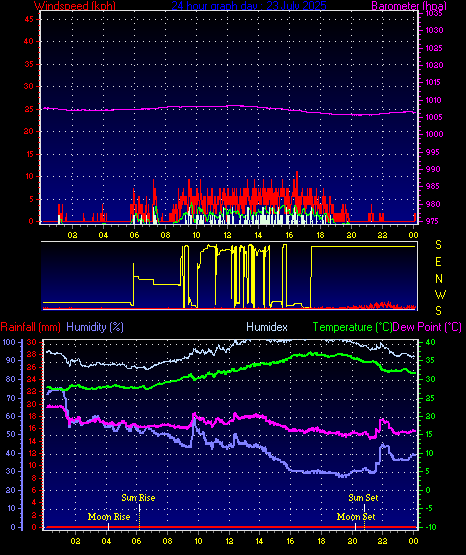Click the 'Dew Point (°C)' legend label

pos(427,327)
